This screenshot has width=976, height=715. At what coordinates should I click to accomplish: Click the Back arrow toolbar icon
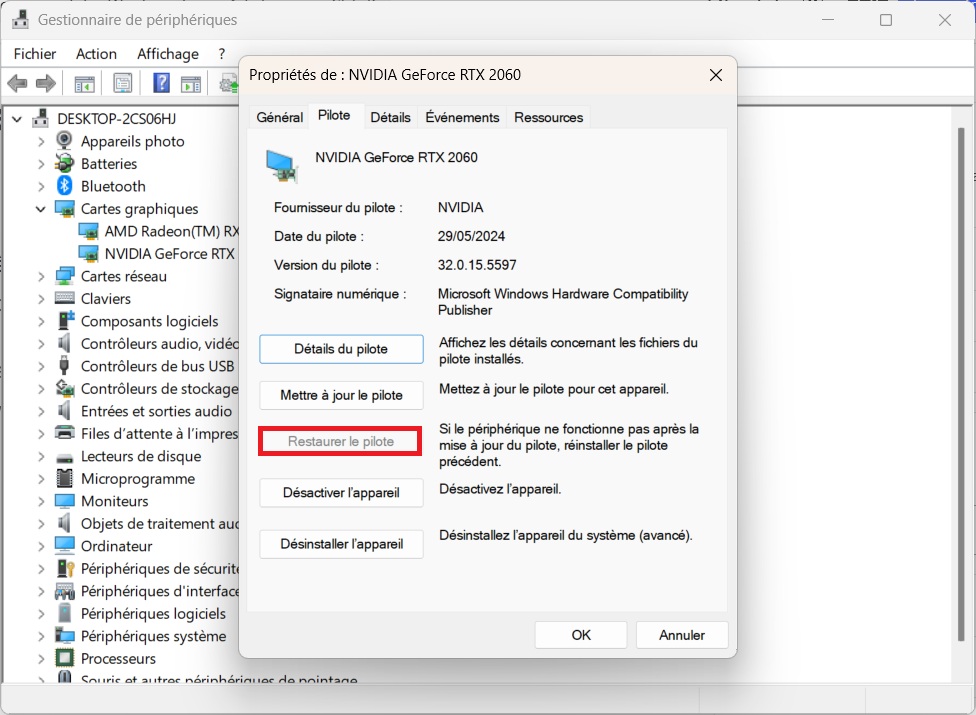click(x=17, y=83)
